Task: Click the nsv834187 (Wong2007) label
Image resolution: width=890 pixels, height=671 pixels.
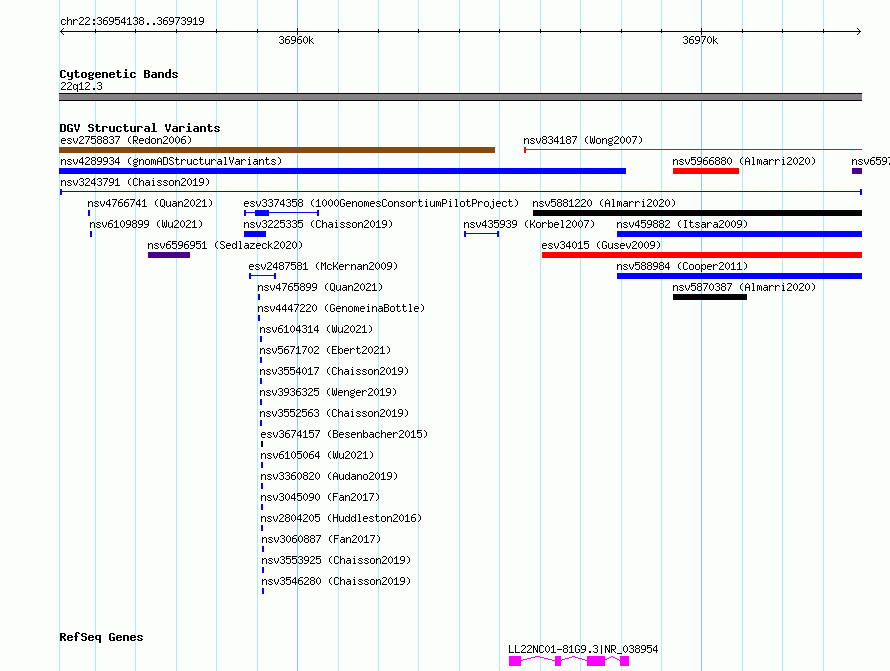Action: point(583,140)
